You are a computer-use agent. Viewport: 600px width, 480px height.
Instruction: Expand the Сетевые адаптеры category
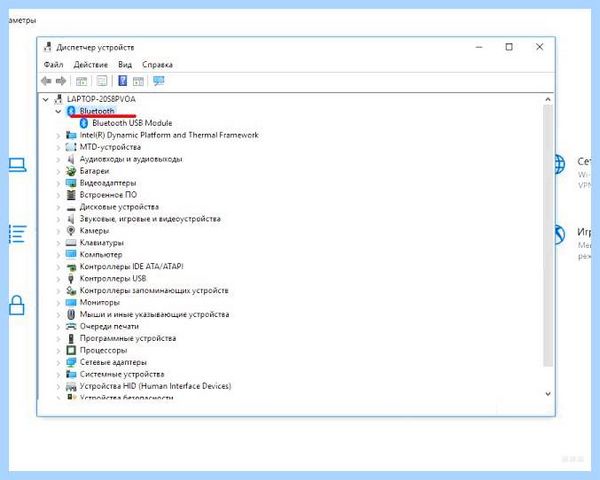pos(58,362)
